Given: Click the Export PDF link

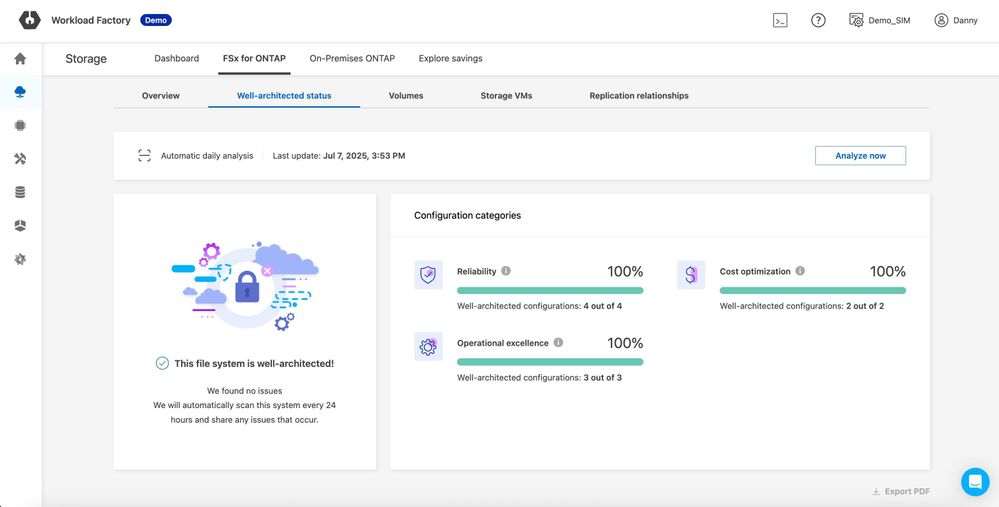Looking at the screenshot, I should tap(900, 492).
